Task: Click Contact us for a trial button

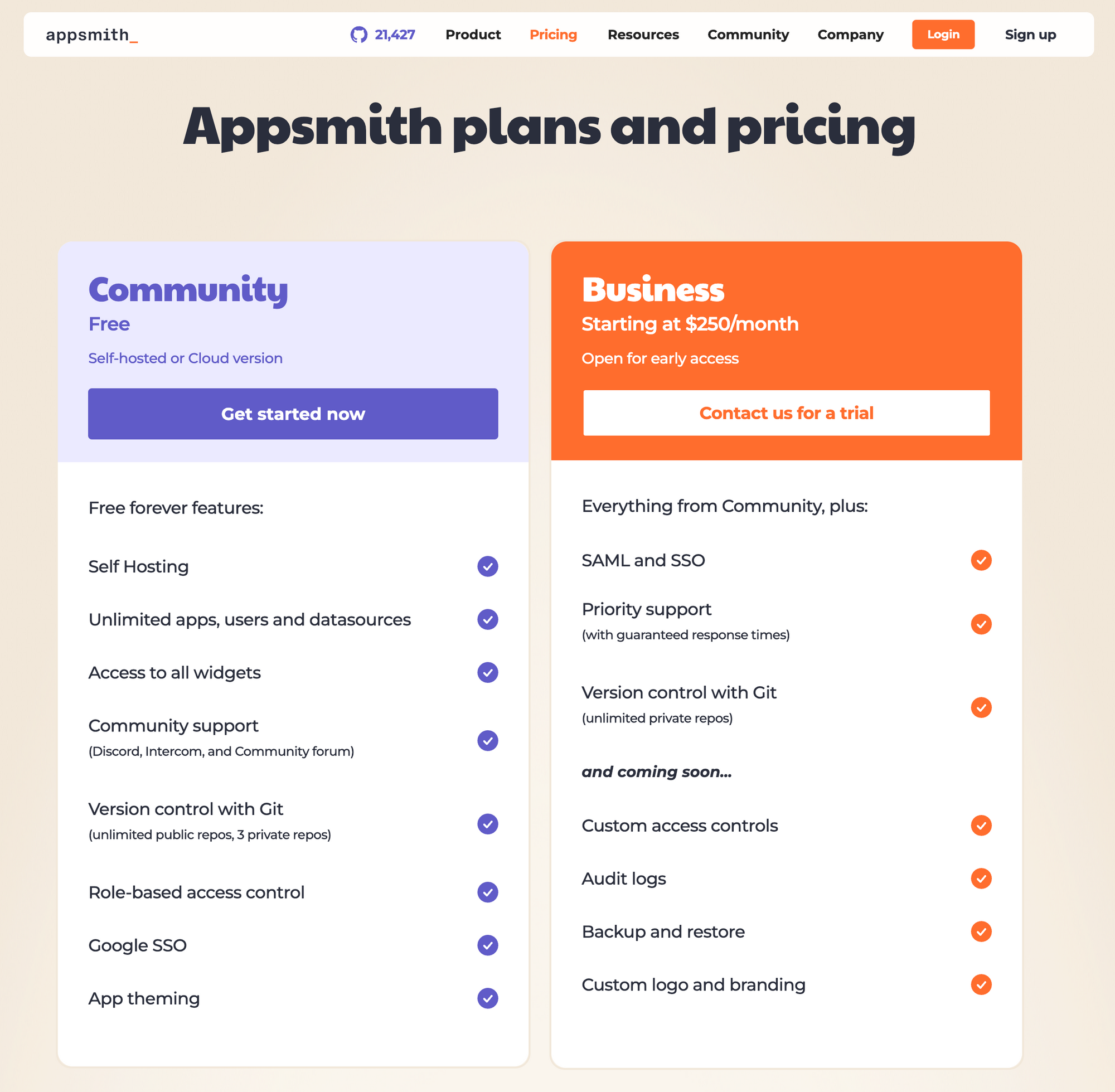Action: 786,413
